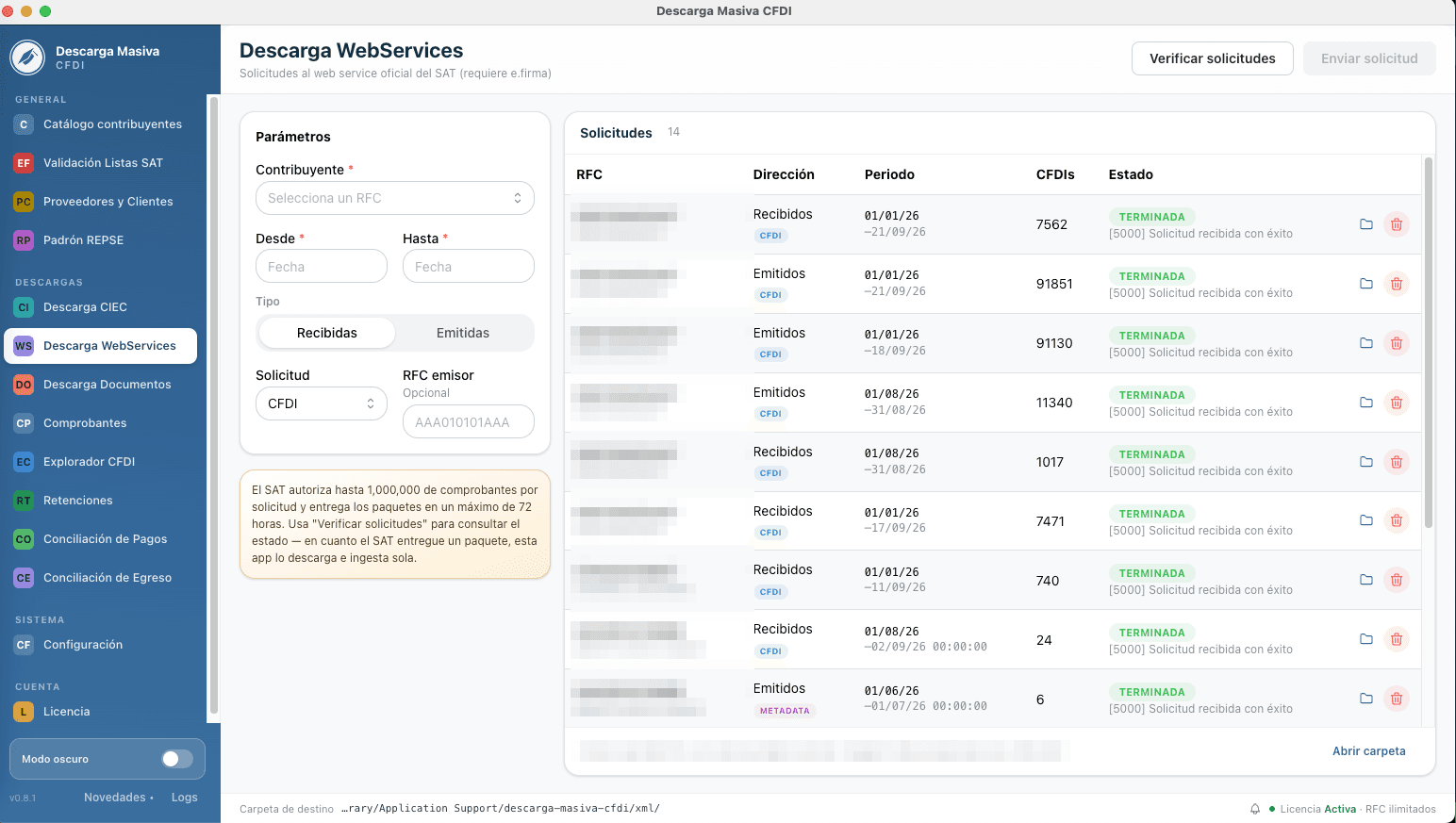This screenshot has height=823, width=1456.
Task: Click the notification bell in status bar
Action: 1255,809
